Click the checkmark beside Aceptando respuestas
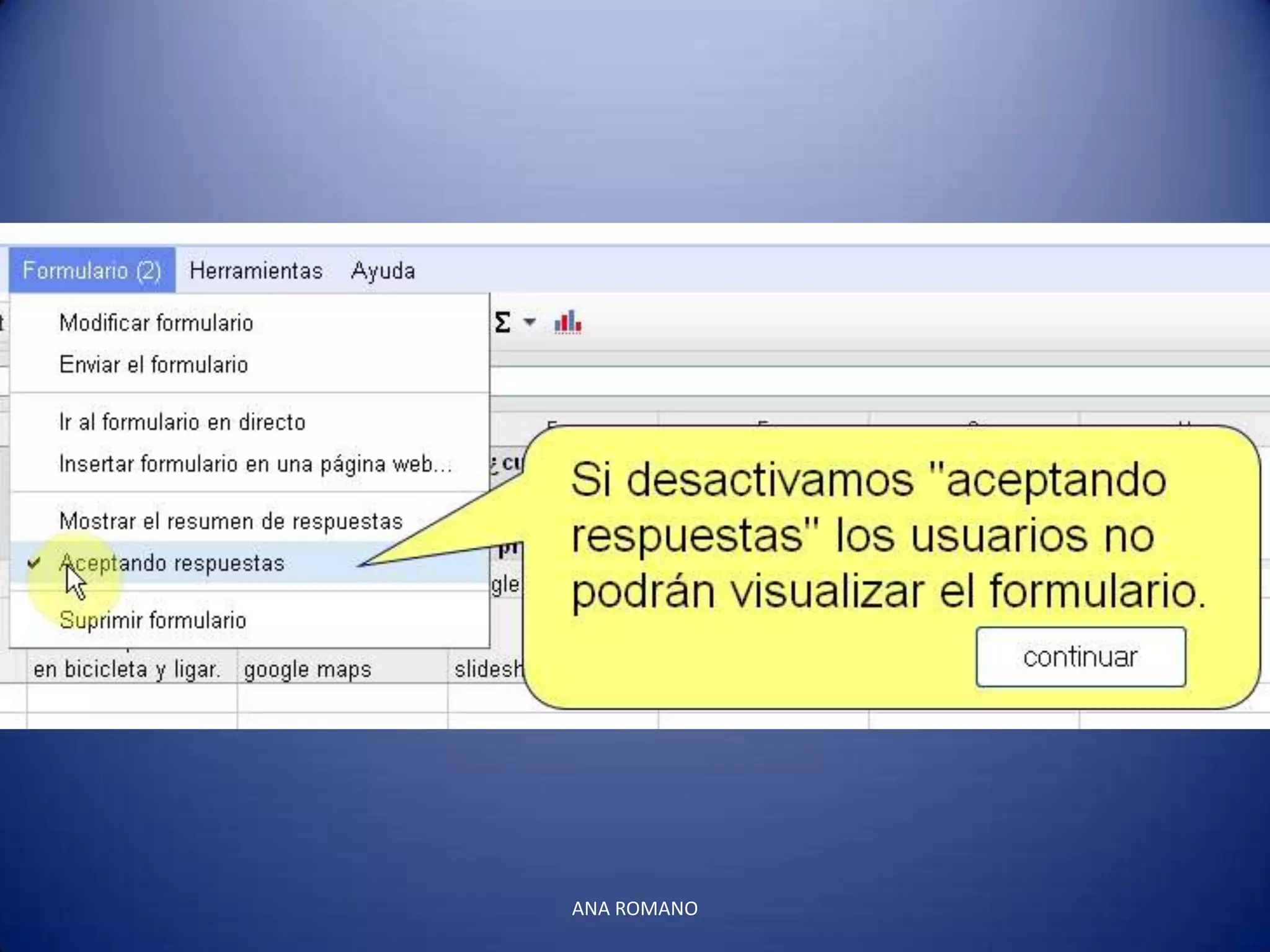The height and width of the screenshot is (952, 1270). [35, 563]
